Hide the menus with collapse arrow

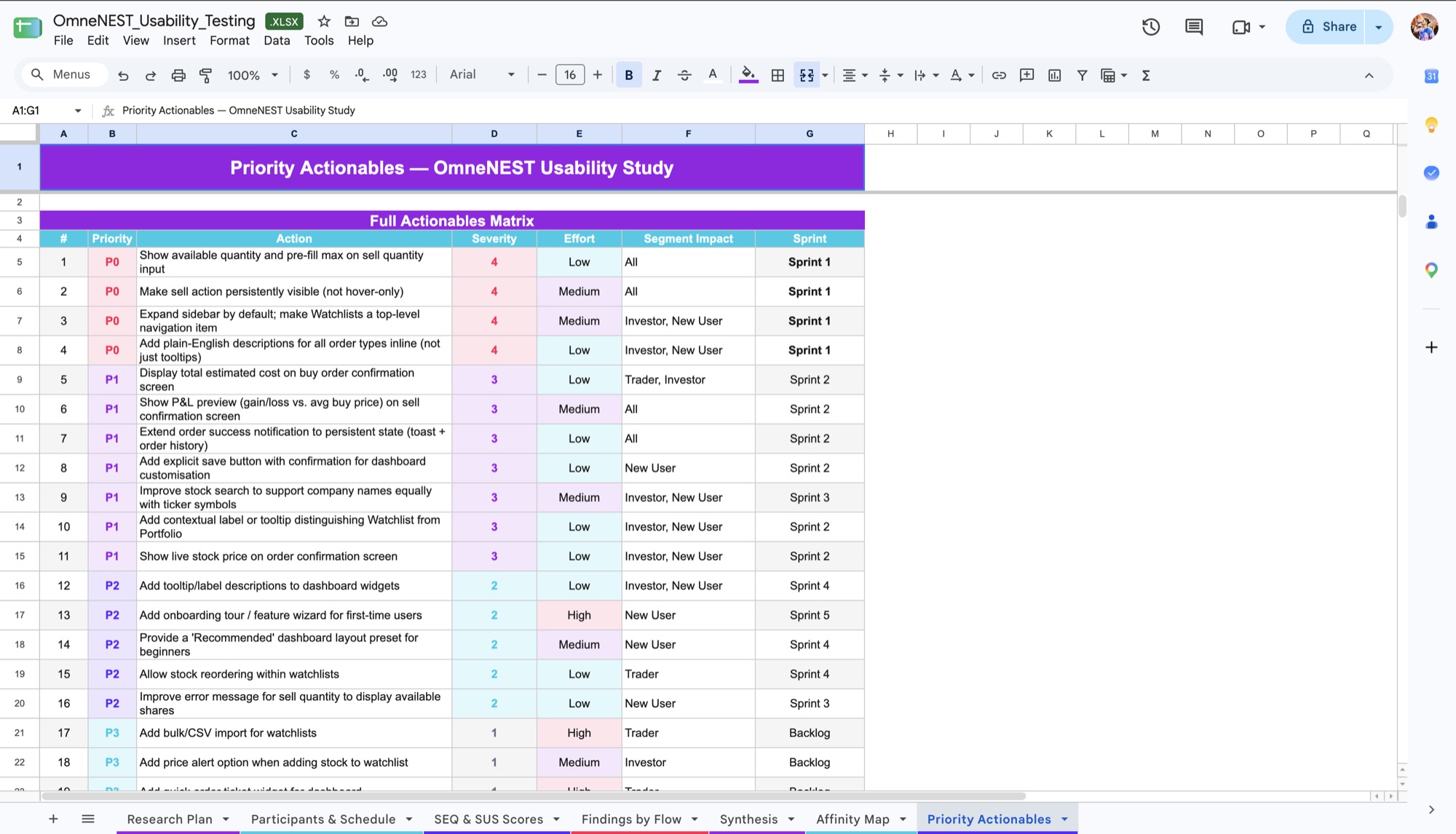1369,75
